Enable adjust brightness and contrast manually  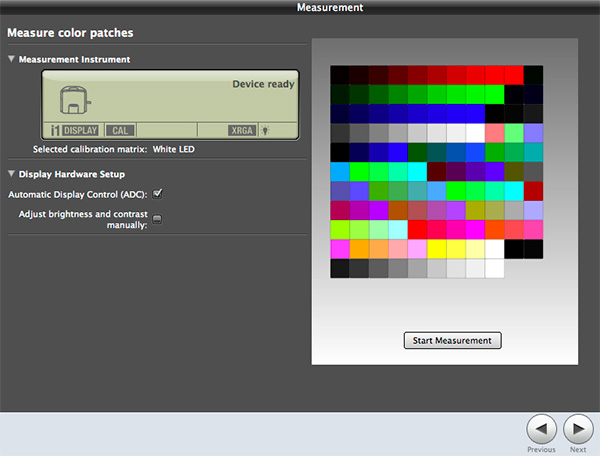point(157,218)
